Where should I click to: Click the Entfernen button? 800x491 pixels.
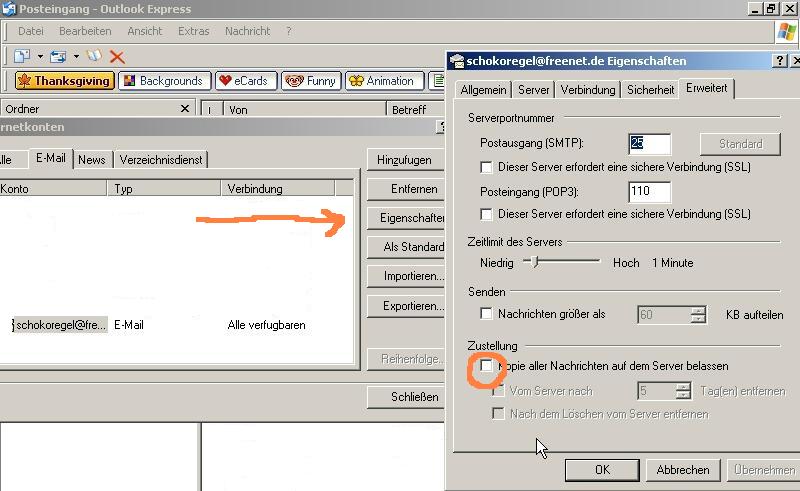[406, 189]
